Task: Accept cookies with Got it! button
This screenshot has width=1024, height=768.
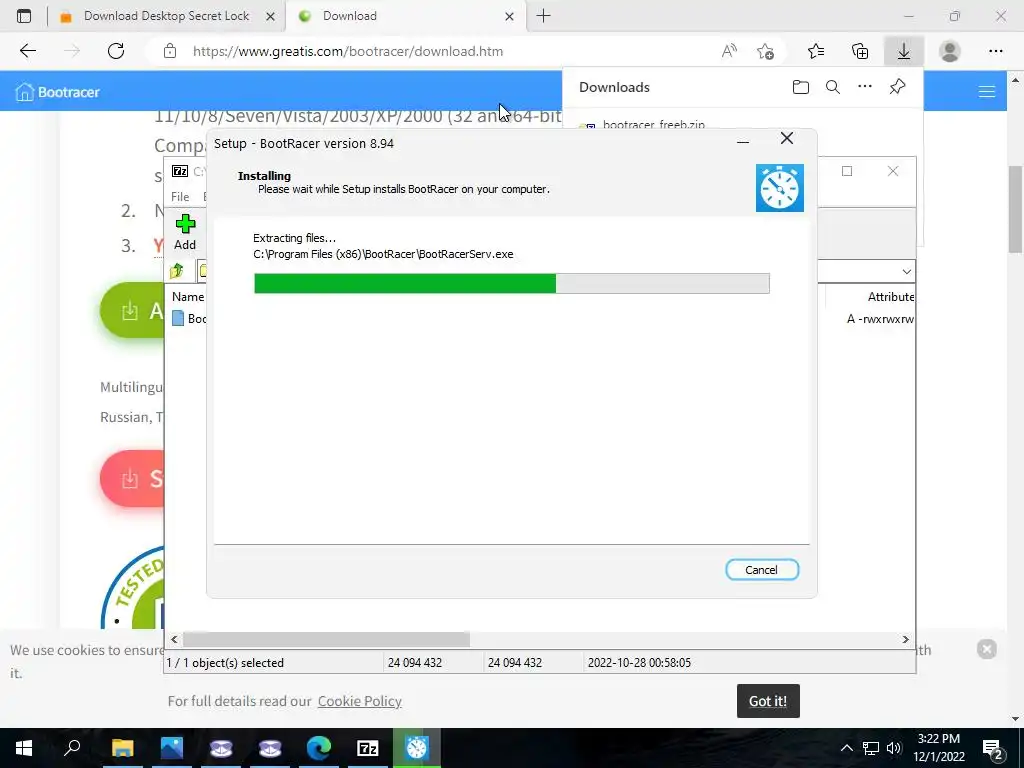Action: pos(768,701)
